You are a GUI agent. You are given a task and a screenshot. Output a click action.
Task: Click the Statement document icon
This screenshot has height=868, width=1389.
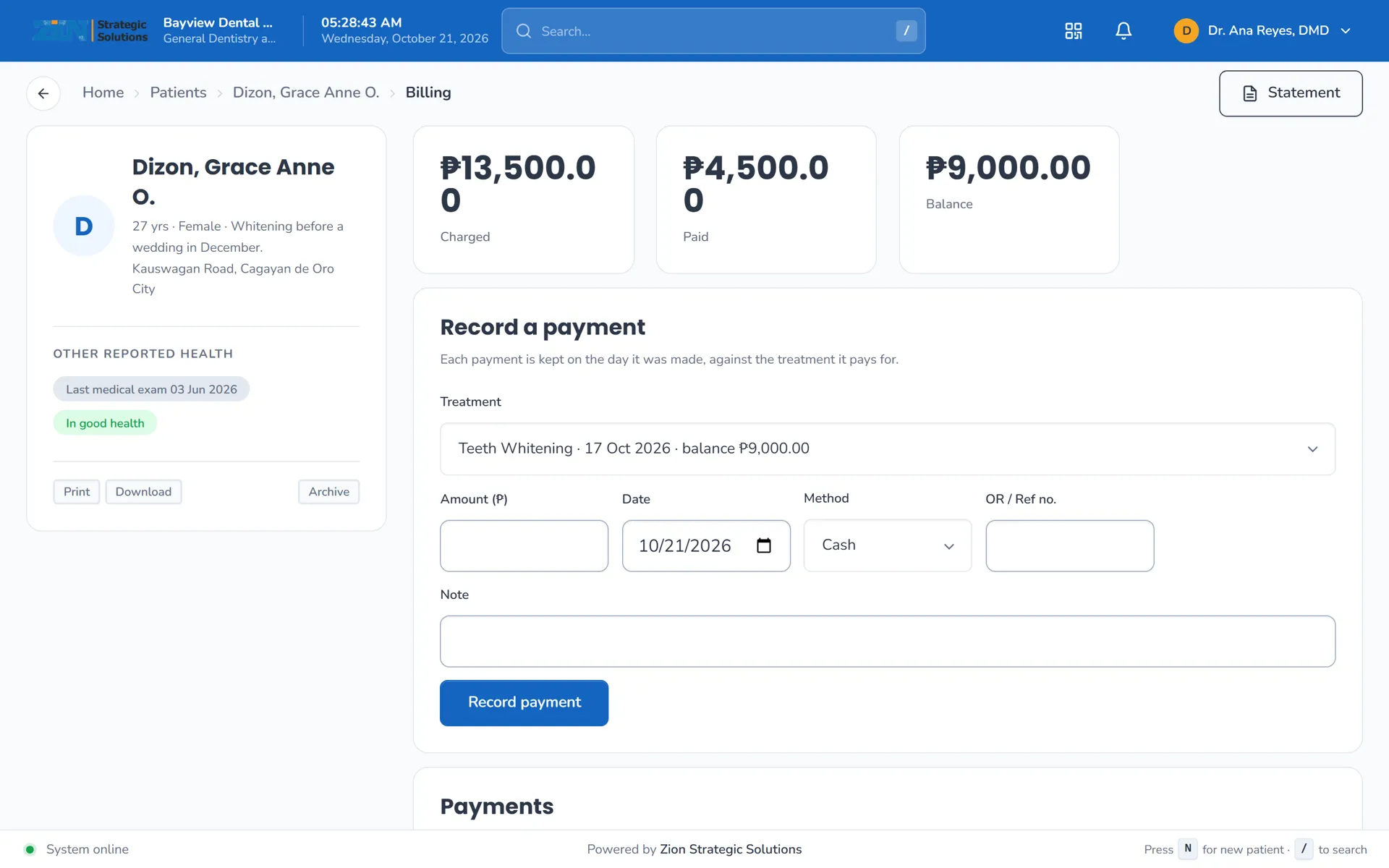1250,93
